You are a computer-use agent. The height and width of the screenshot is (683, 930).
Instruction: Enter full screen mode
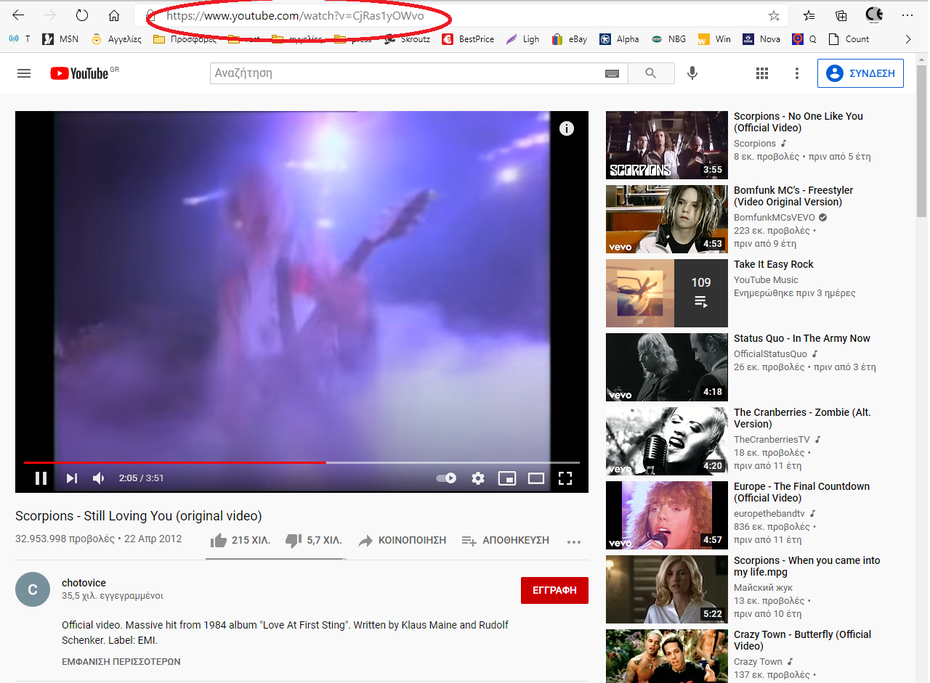tap(565, 478)
